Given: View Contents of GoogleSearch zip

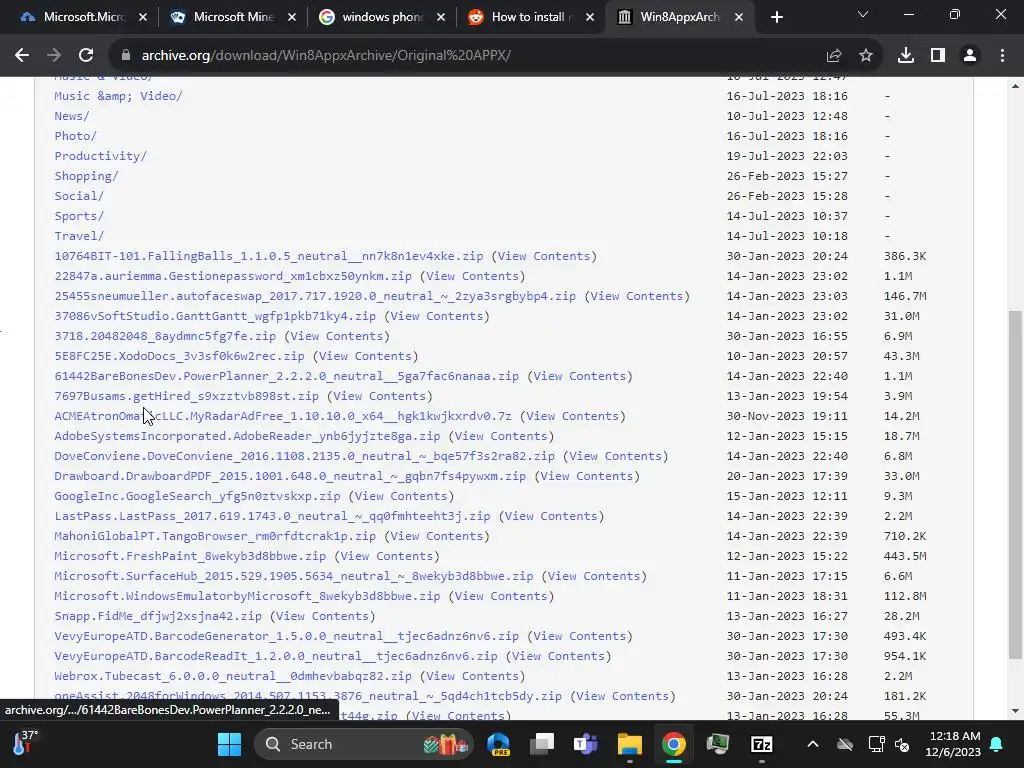Looking at the screenshot, I should (401, 496).
